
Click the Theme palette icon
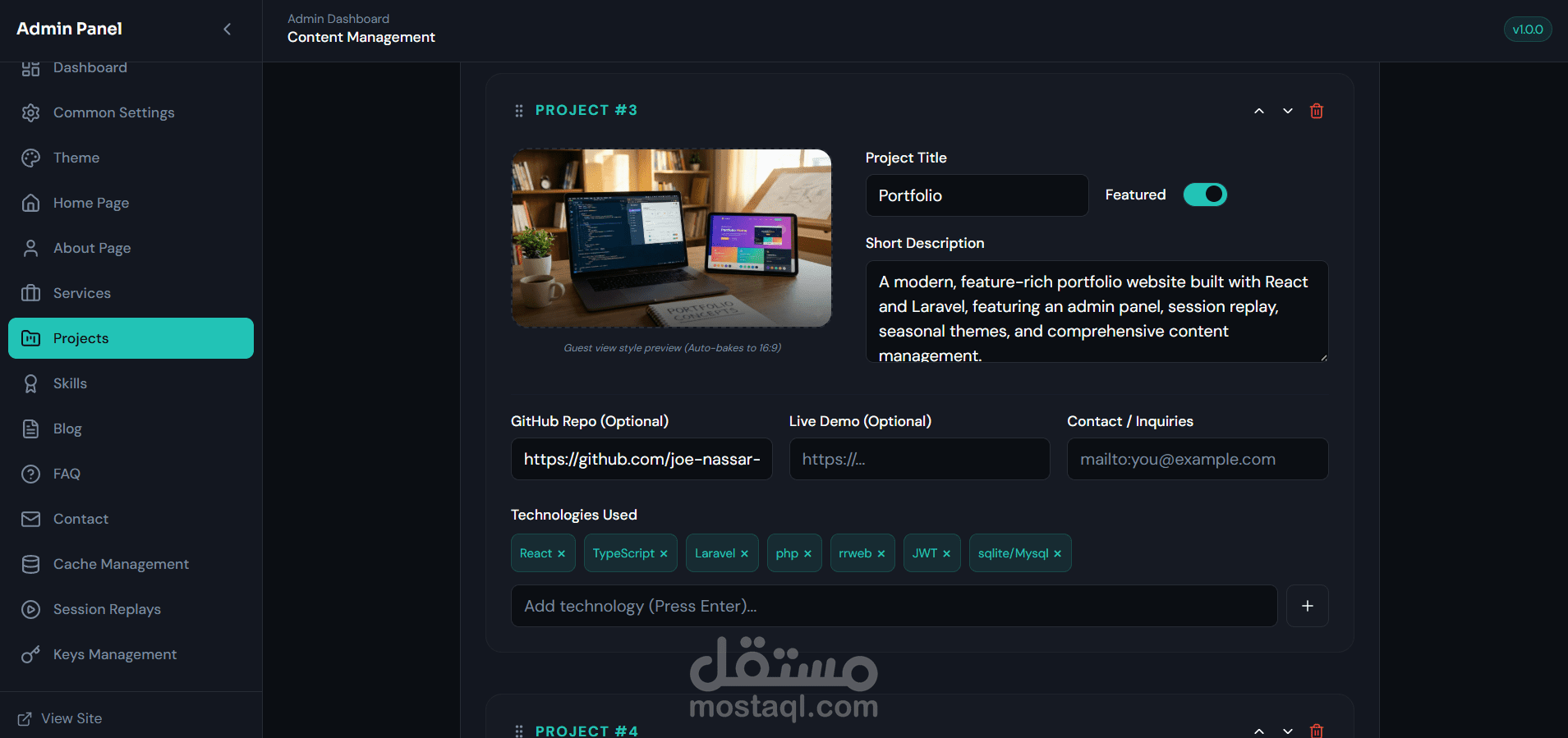point(30,158)
